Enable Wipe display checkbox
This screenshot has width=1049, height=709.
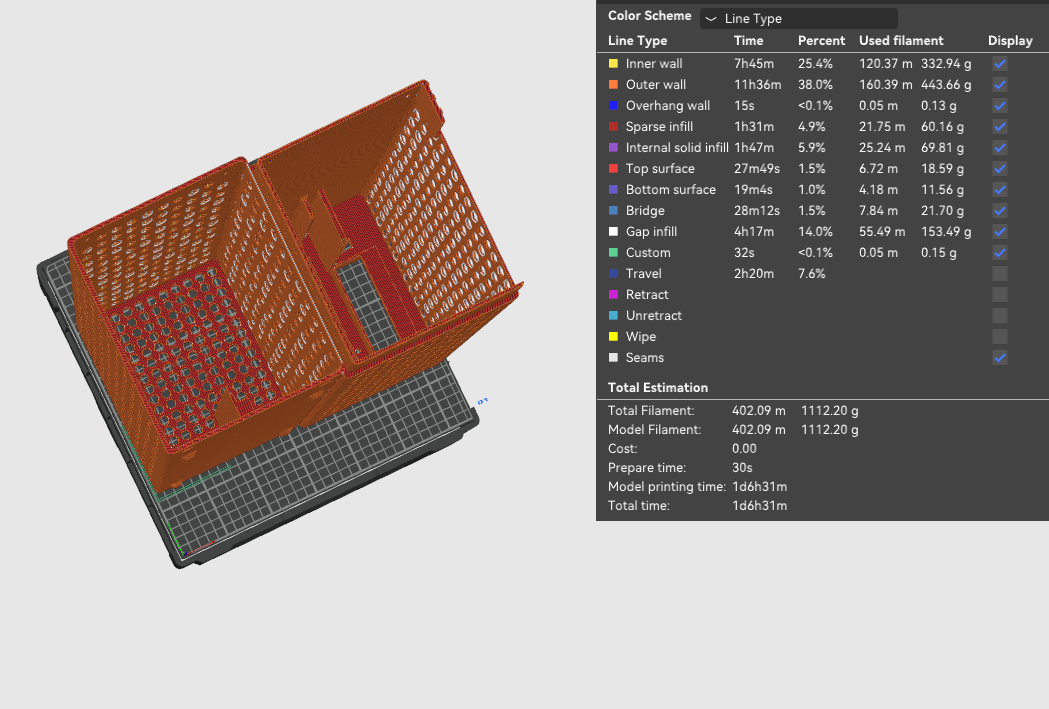pos(999,336)
